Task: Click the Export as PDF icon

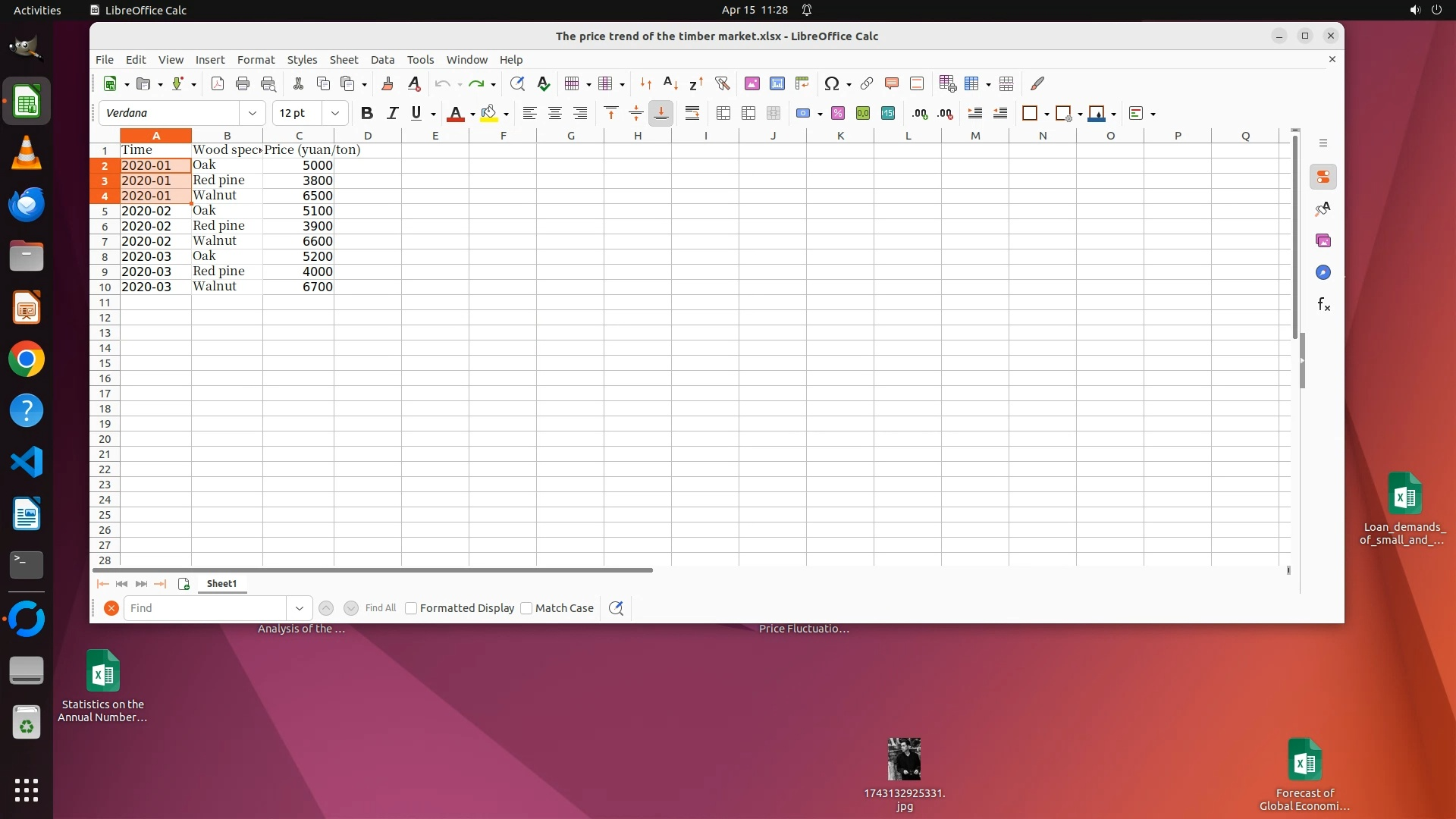Action: tap(218, 83)
